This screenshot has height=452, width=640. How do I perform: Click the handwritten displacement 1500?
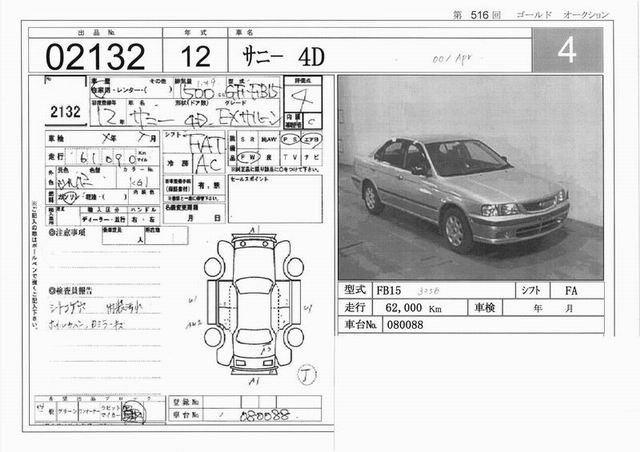tap(199, 92)
